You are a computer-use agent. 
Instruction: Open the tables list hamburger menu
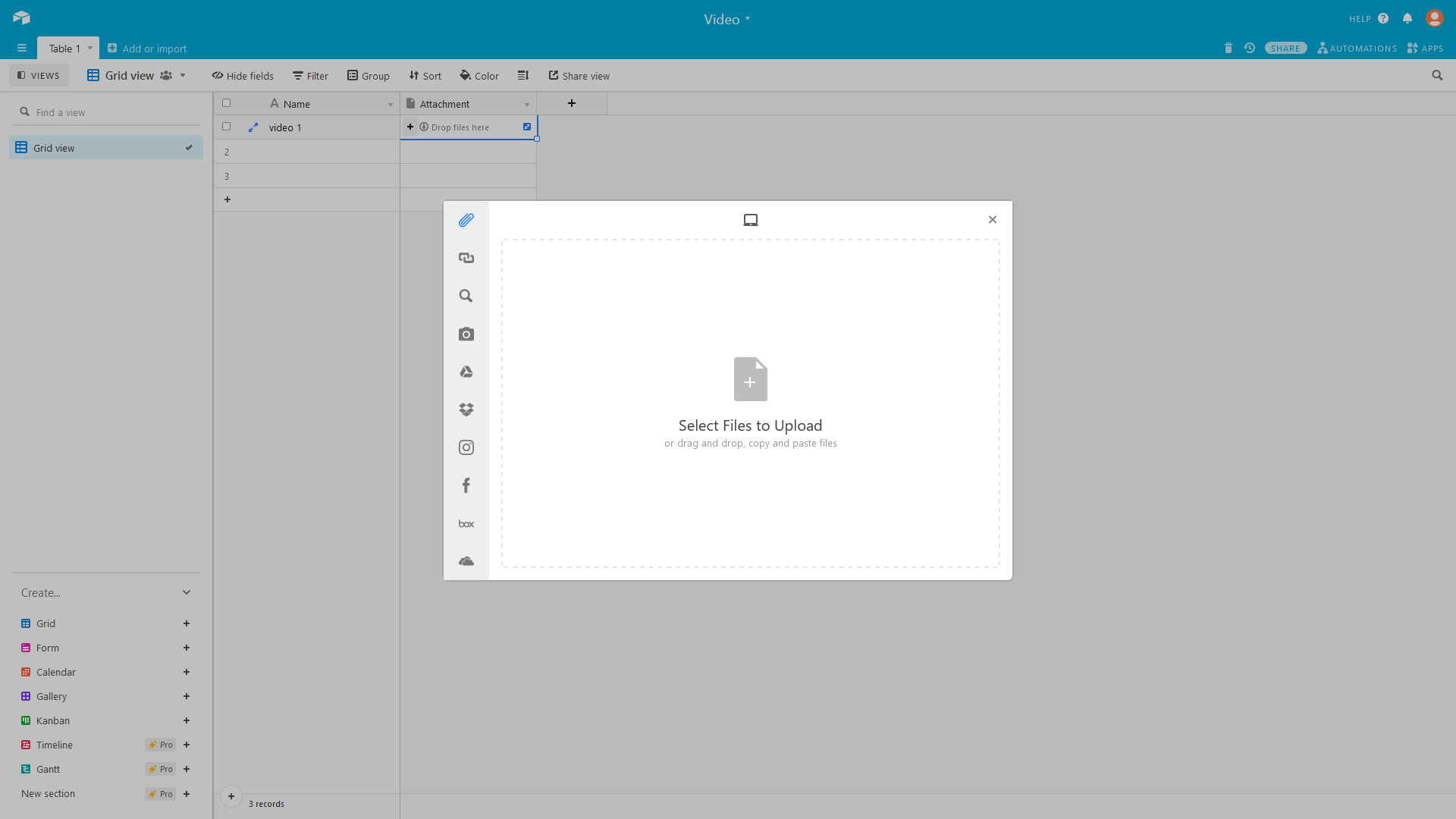click(x=22, y=48)
